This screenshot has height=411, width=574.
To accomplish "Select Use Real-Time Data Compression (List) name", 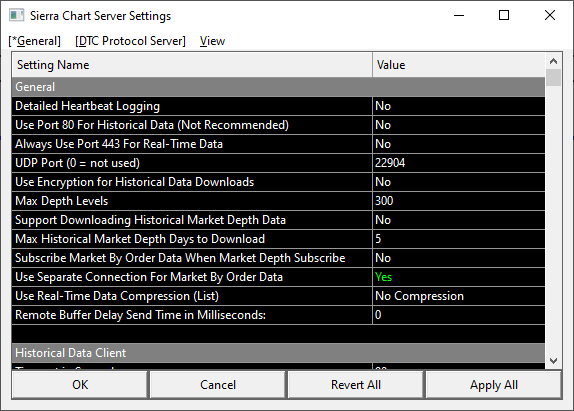I will (192, 296).
